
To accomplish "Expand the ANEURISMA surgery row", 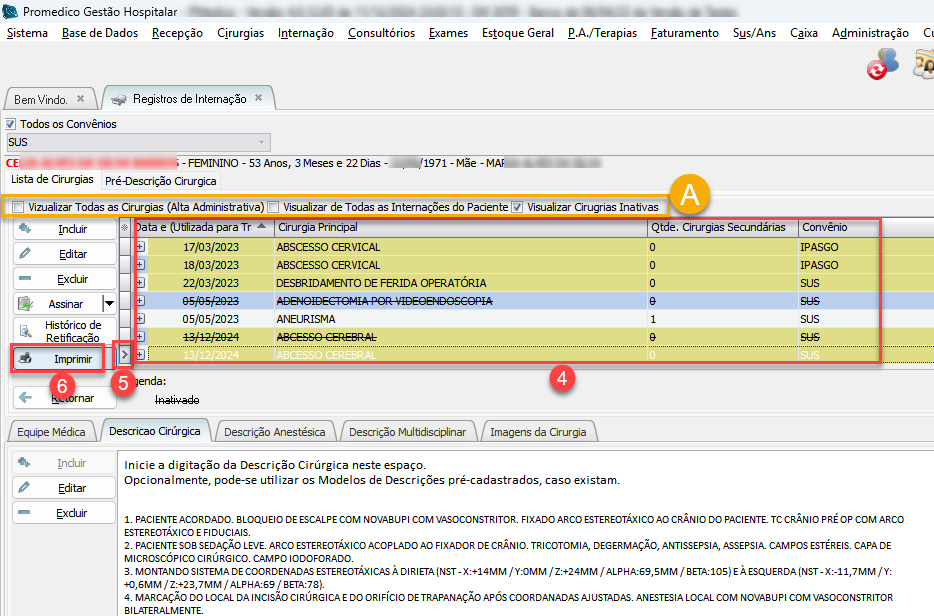I will (x=140, y=319).
